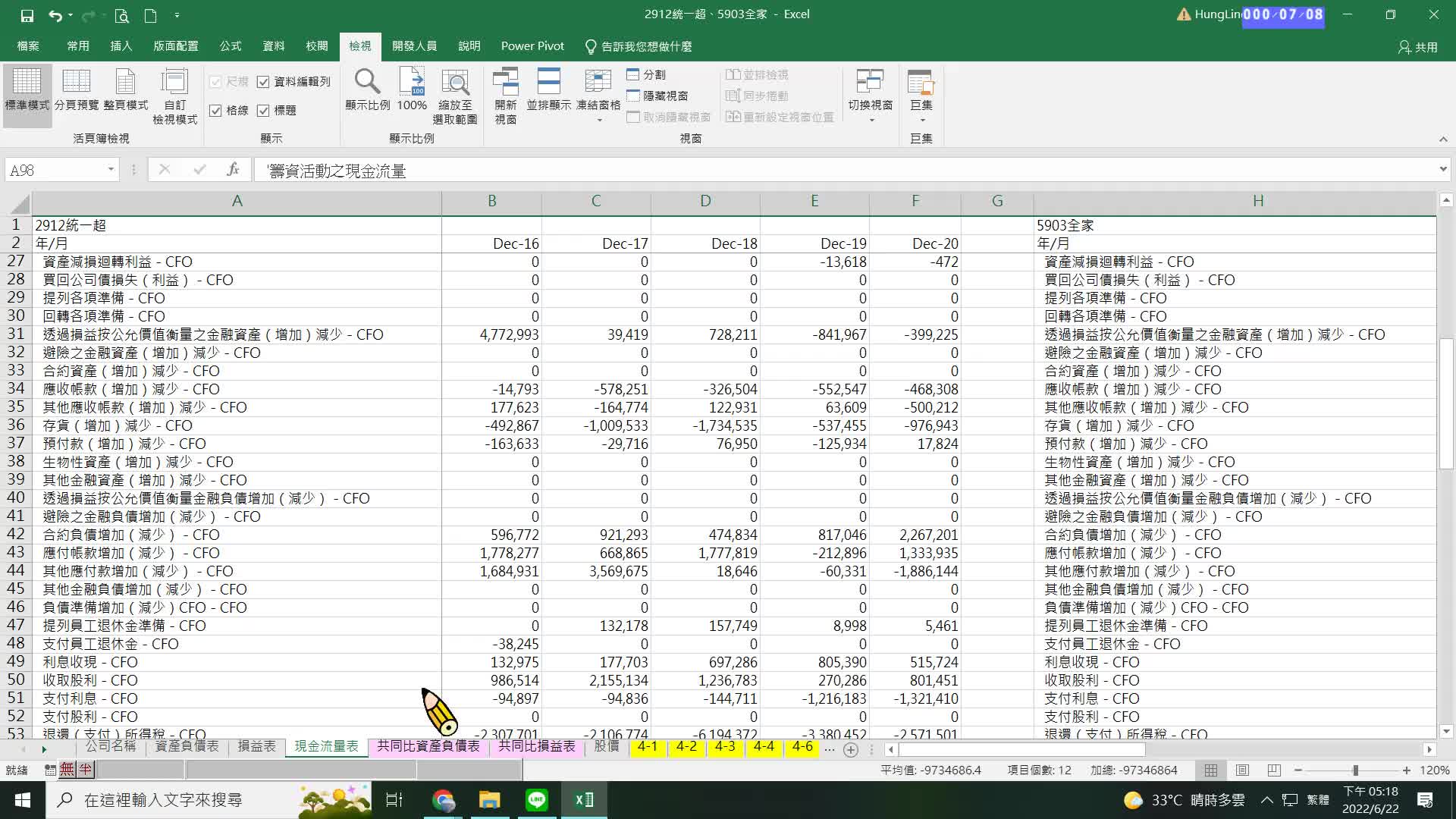
Task: Click zoom out minus button
Action: [x=1298, y=770]
